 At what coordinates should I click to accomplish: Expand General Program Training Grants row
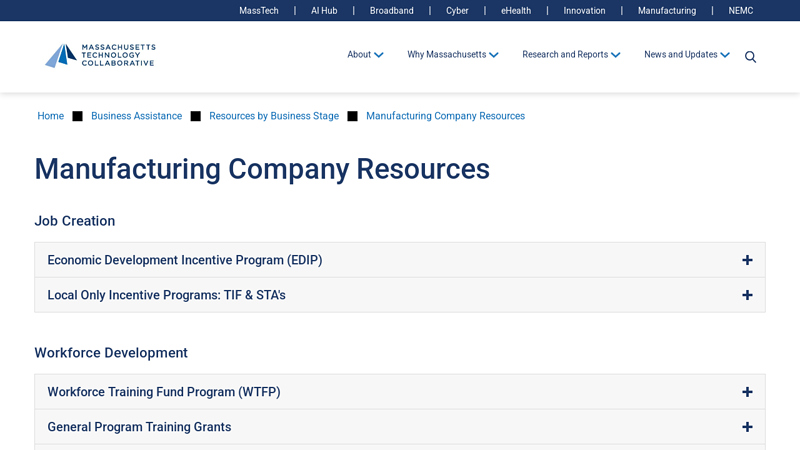[400, 427]
